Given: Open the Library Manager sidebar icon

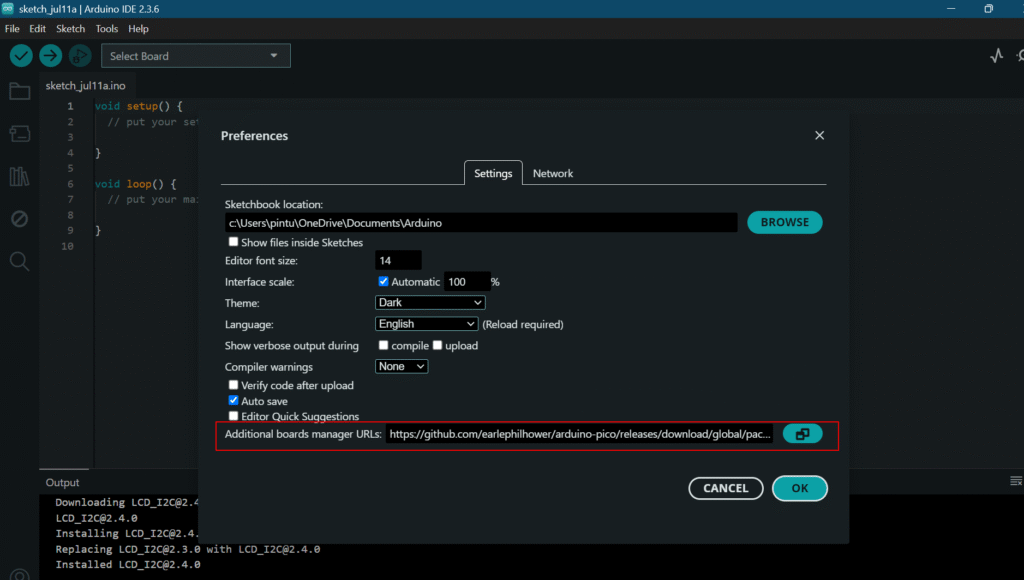Looking at the screenshot, I should (20, 176).
